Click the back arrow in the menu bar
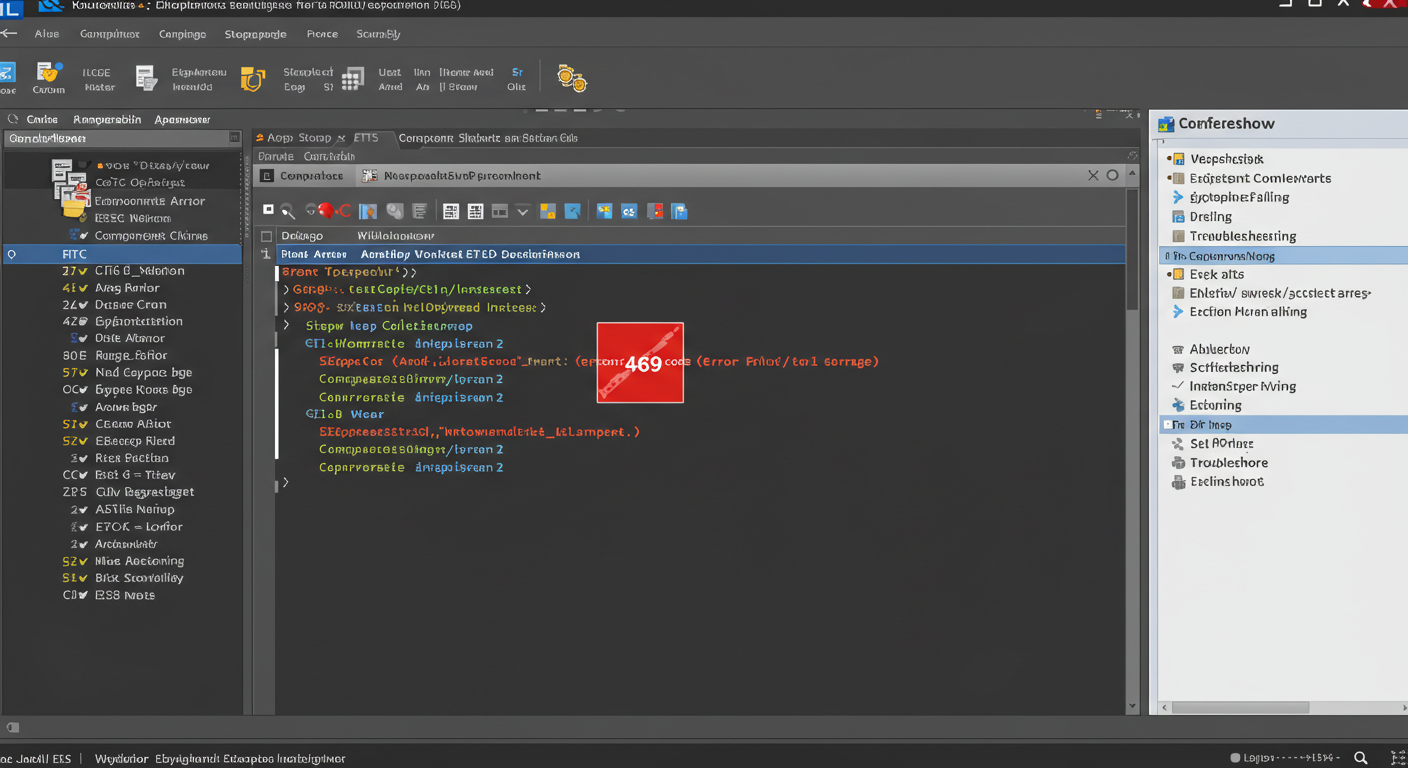Screen dimensions: 1408x768 click(x=9, y=33)
